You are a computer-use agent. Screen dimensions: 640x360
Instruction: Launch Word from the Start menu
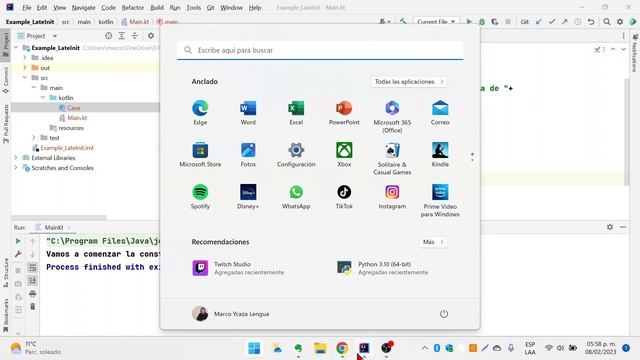[248, 112]
